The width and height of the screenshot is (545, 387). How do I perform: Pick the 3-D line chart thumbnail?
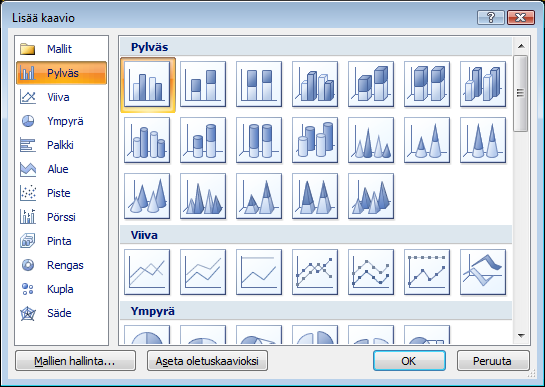pos(483,272)
